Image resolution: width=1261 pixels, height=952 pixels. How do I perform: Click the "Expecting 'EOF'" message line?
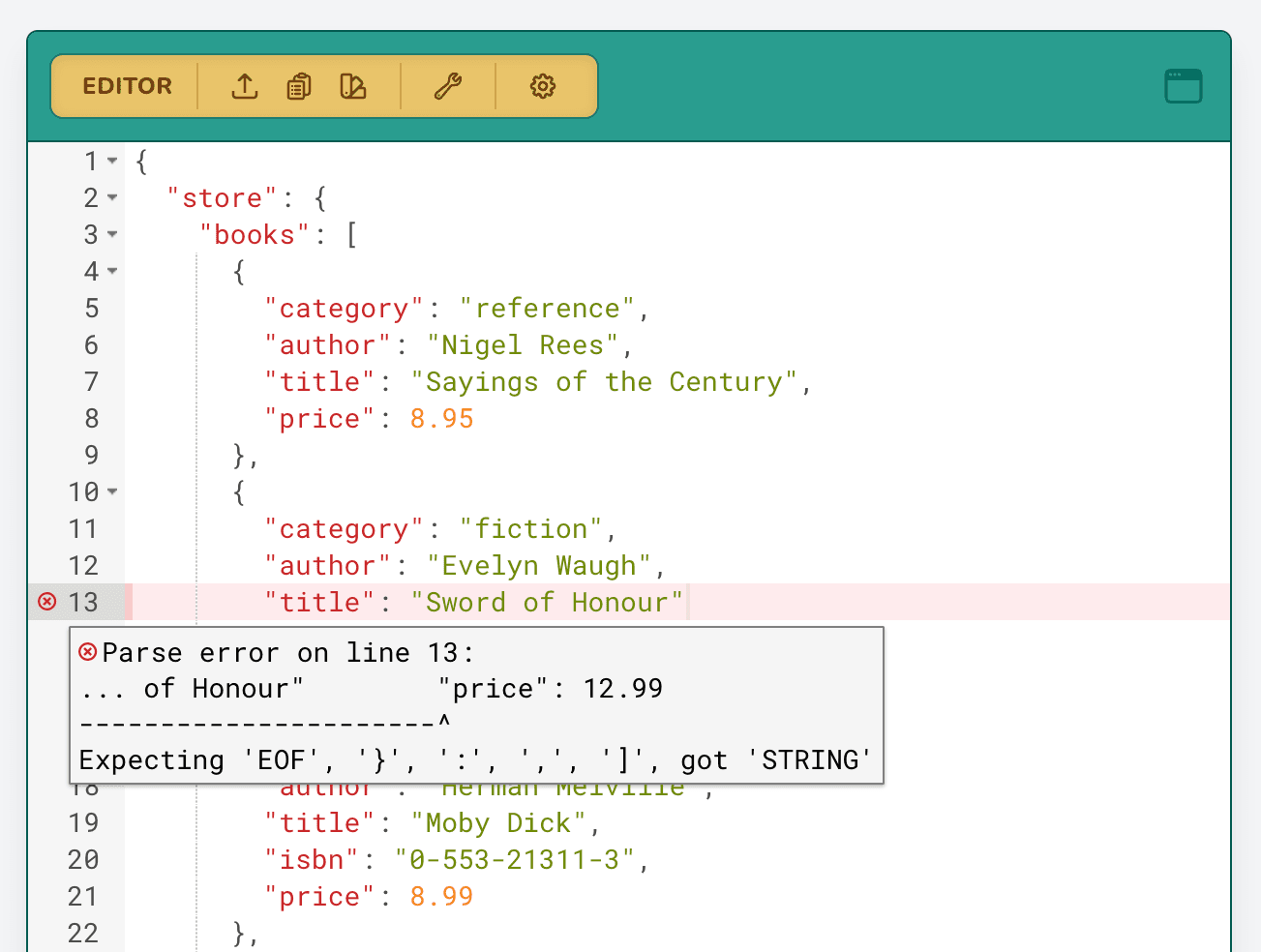tap(475, 760)
